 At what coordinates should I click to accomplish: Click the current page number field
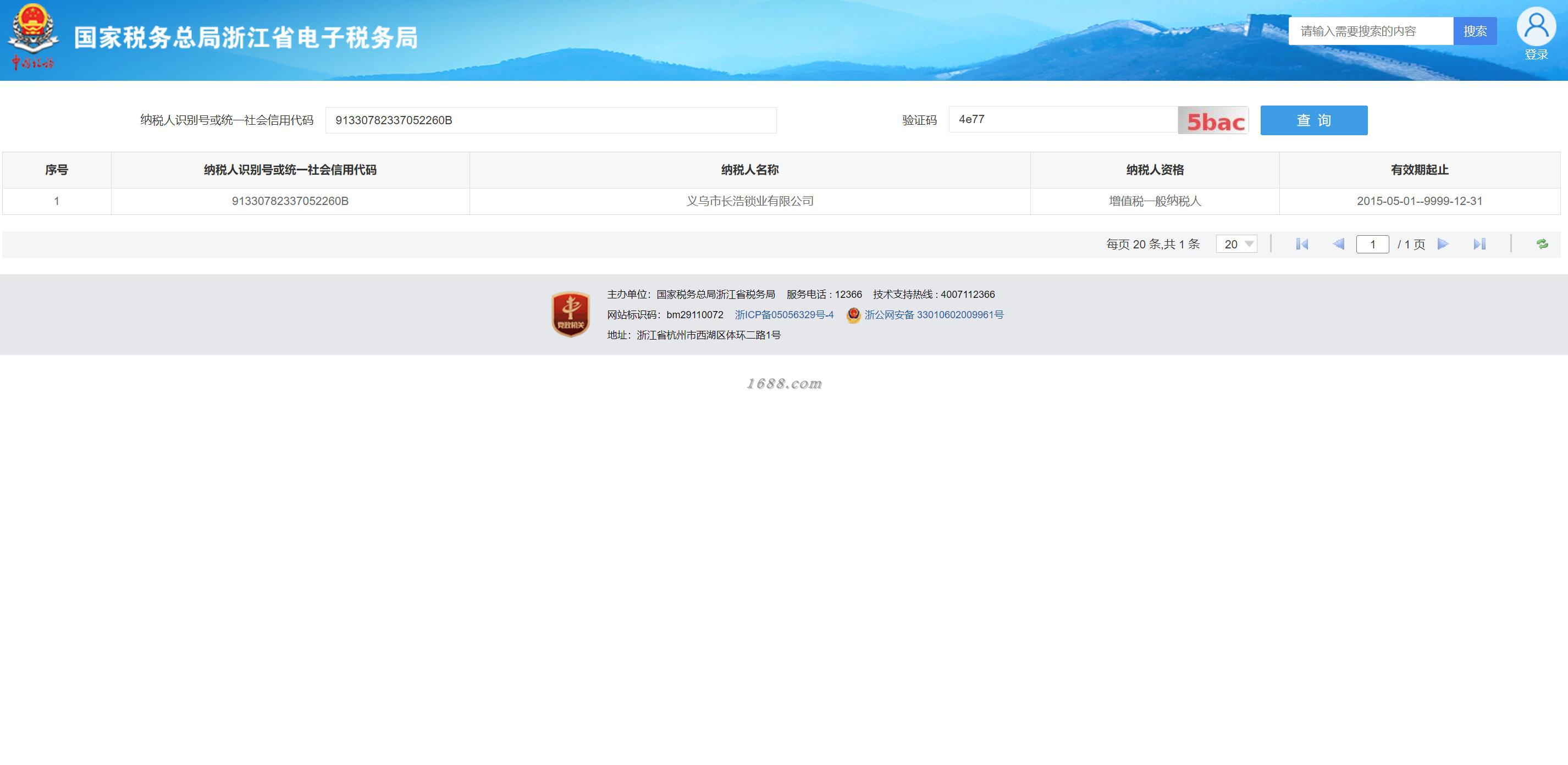(1373, 244)
